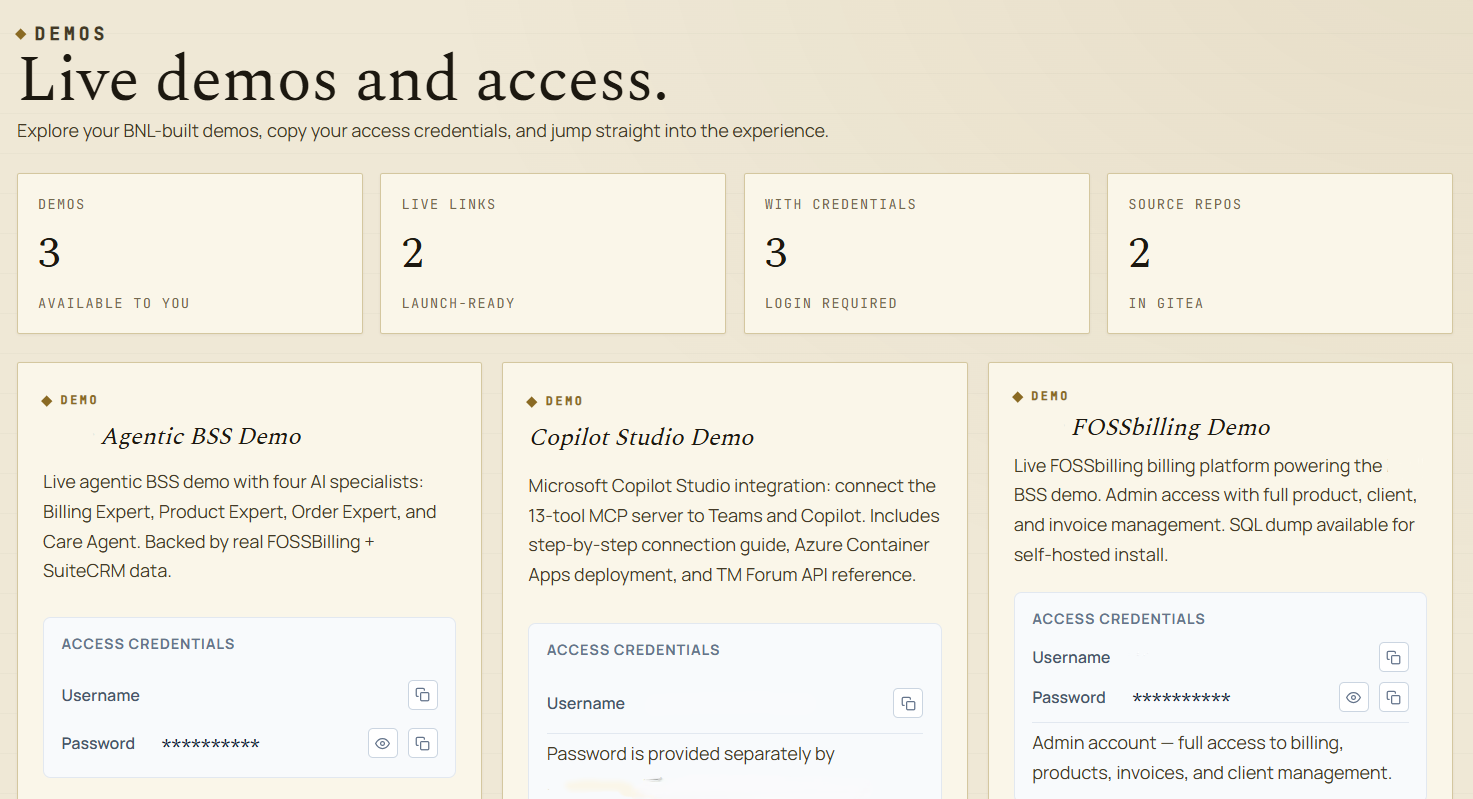Screen dimensions: 1473x799
Task: Click the DEMO tag above Agentic BSS Demo
Action: 79,400
